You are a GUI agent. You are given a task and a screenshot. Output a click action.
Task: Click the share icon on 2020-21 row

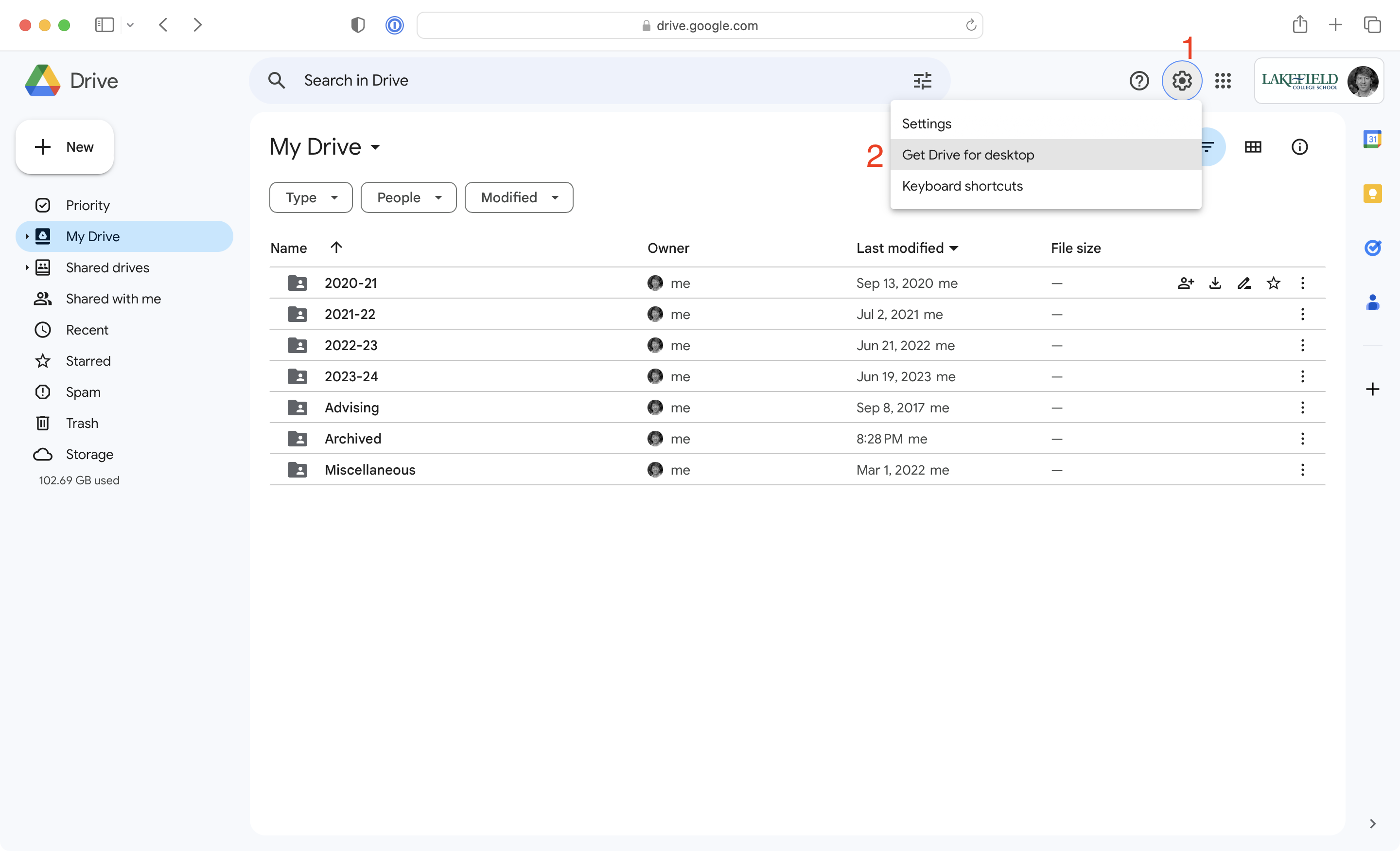tap(1185, 283)
